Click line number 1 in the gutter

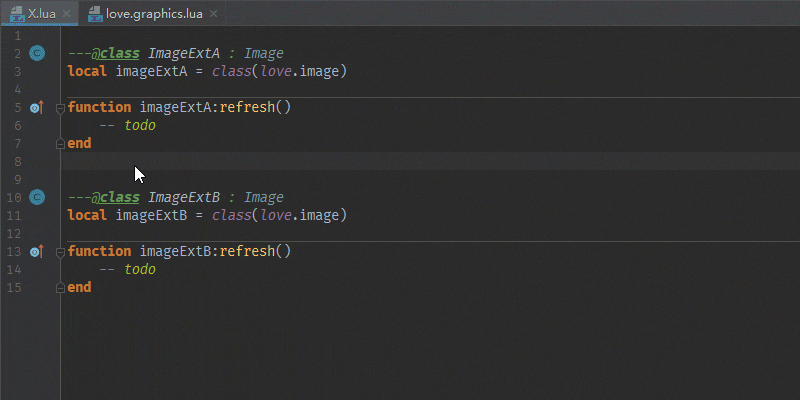18,36
